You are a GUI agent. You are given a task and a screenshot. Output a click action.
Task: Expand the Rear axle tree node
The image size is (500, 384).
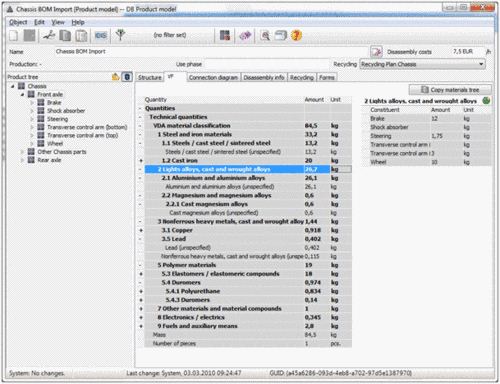pos(22,160)
